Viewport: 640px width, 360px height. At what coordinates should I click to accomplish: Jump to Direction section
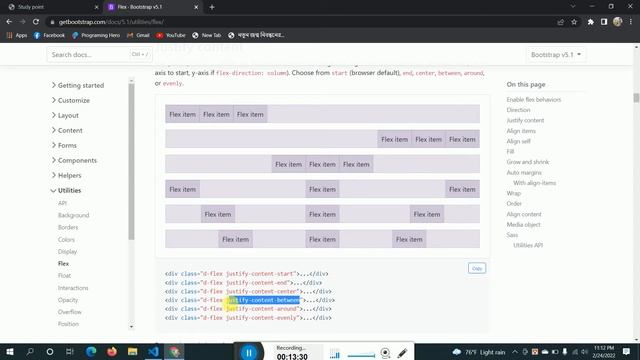pos(518,110)
